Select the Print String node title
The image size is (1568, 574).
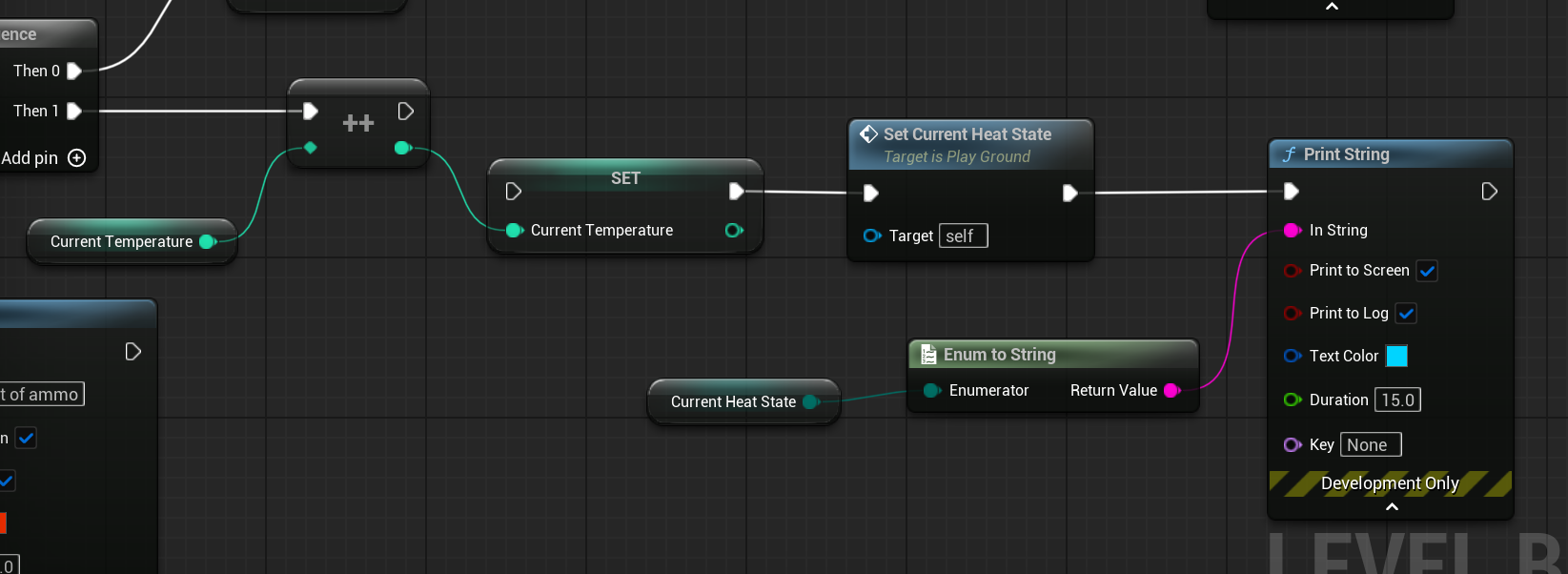coord(1346,154)
